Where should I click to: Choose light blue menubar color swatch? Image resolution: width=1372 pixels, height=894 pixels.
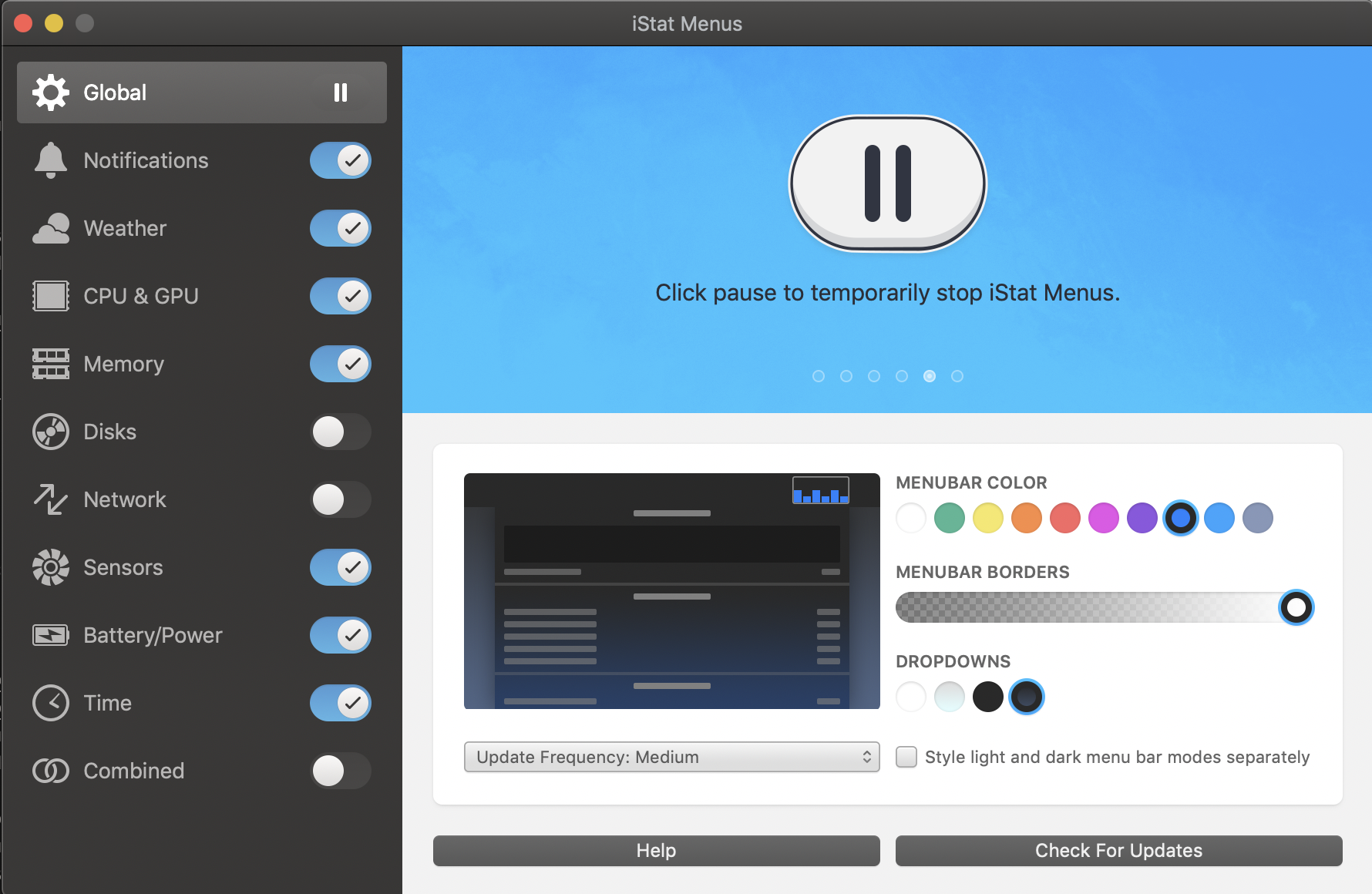1219,518
